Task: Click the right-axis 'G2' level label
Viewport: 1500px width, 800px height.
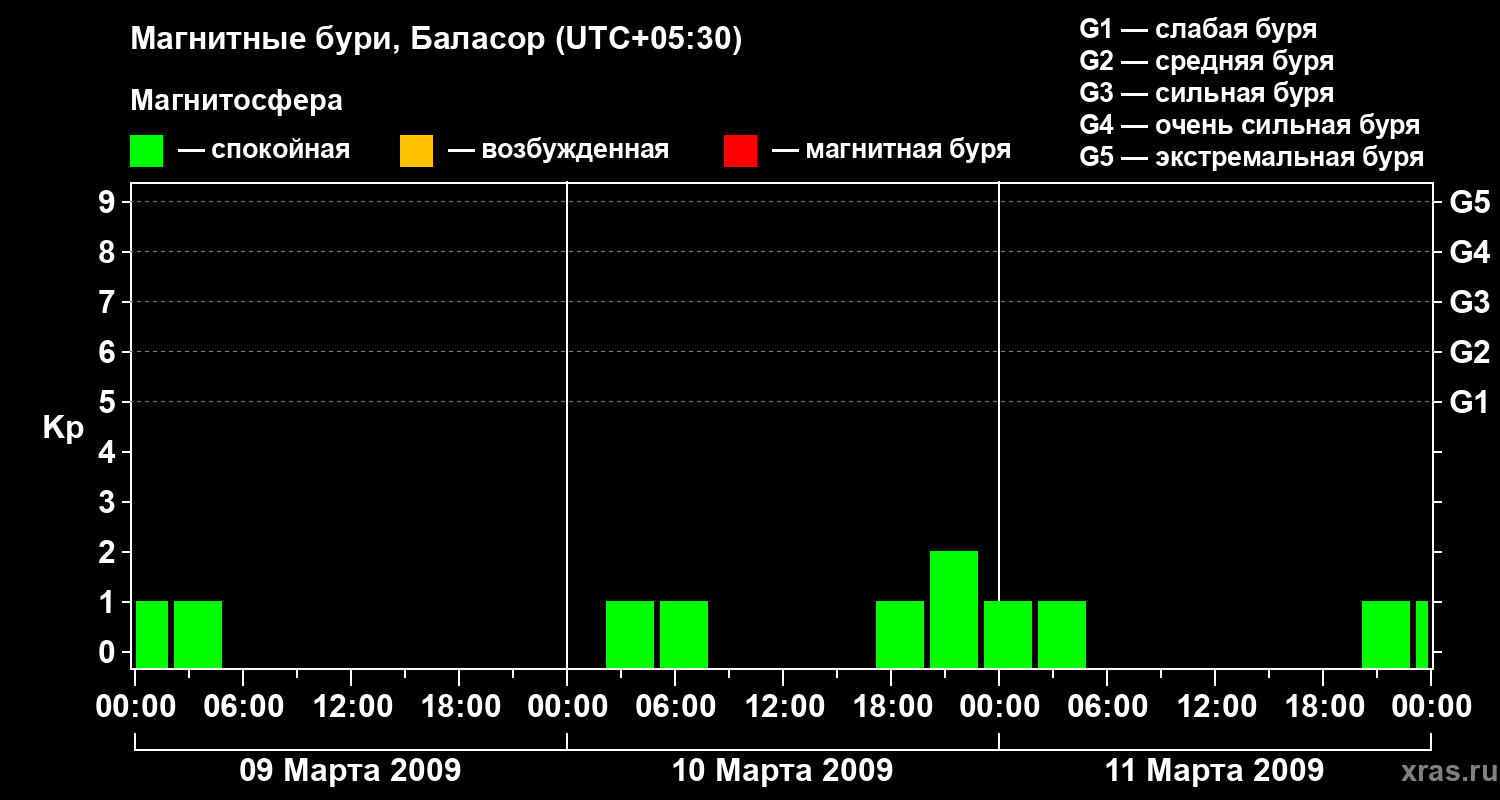Action: coord(1469,352)
